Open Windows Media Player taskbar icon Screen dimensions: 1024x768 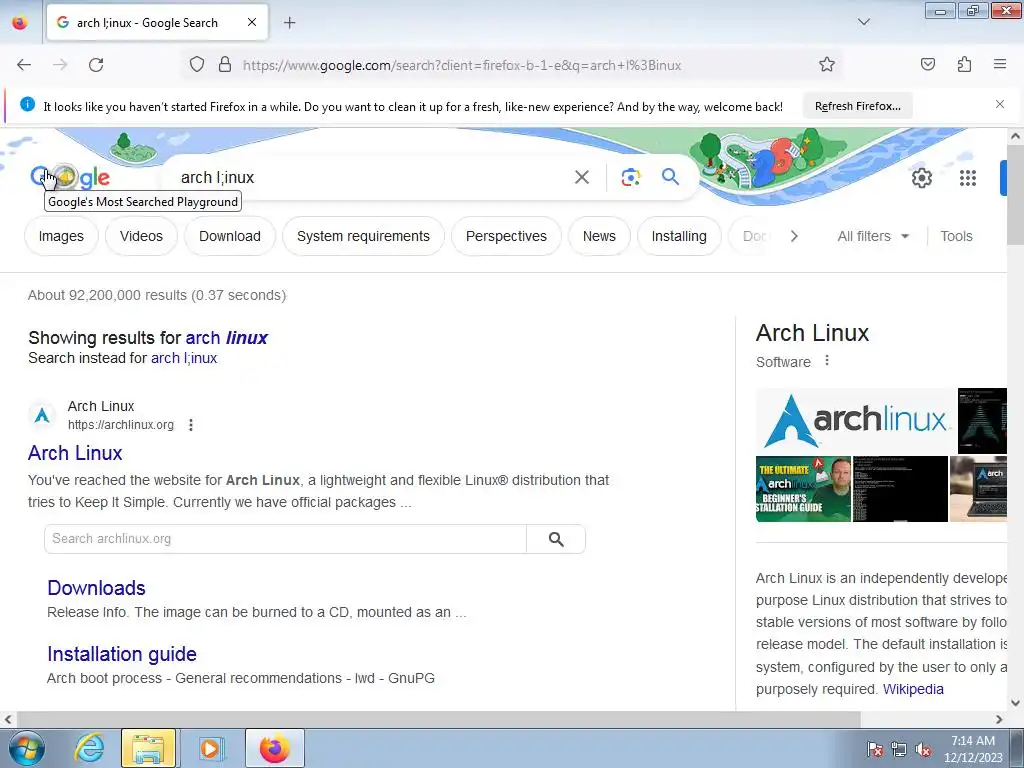point(210,748)
